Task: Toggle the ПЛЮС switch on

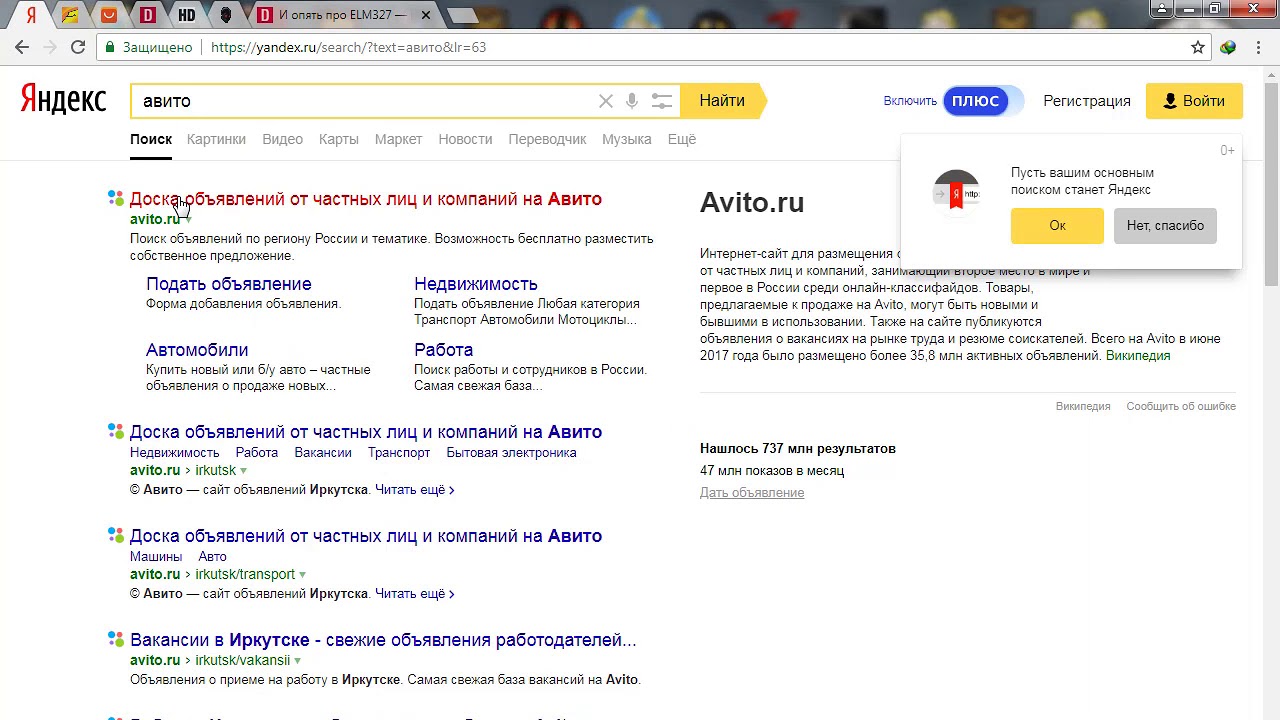Action: [x=983, y=101]
